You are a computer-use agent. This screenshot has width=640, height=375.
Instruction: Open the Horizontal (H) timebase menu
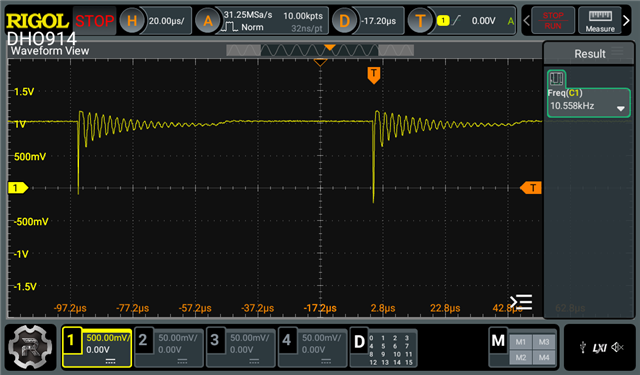point(132,20)
